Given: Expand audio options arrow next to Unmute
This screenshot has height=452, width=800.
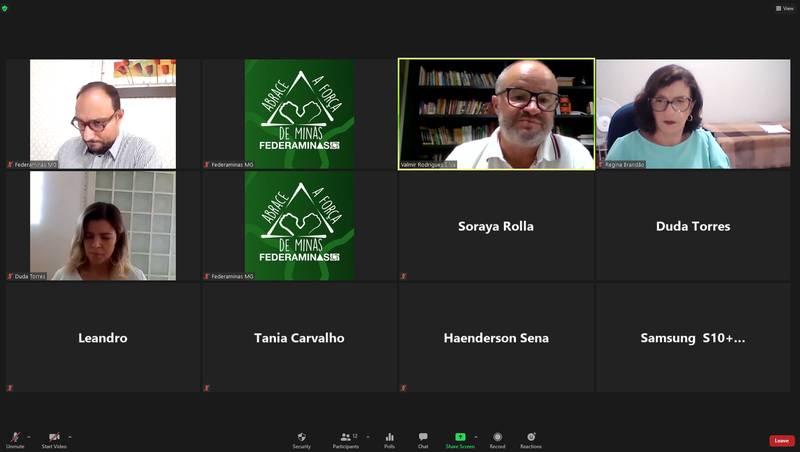Looking at the screenshot, I should click(x=29, y=437).
